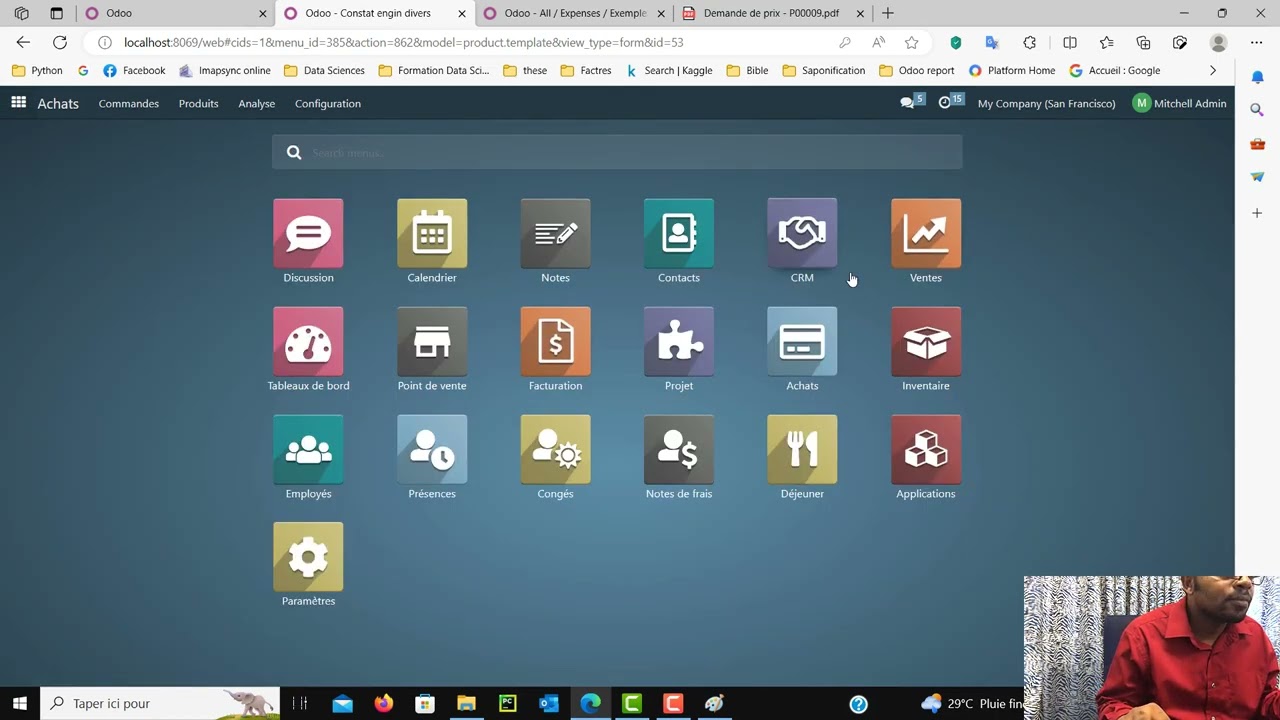Open the Point de vente app
The width and height of the screenshot is (1280, 720).
[x=432, y=342]
